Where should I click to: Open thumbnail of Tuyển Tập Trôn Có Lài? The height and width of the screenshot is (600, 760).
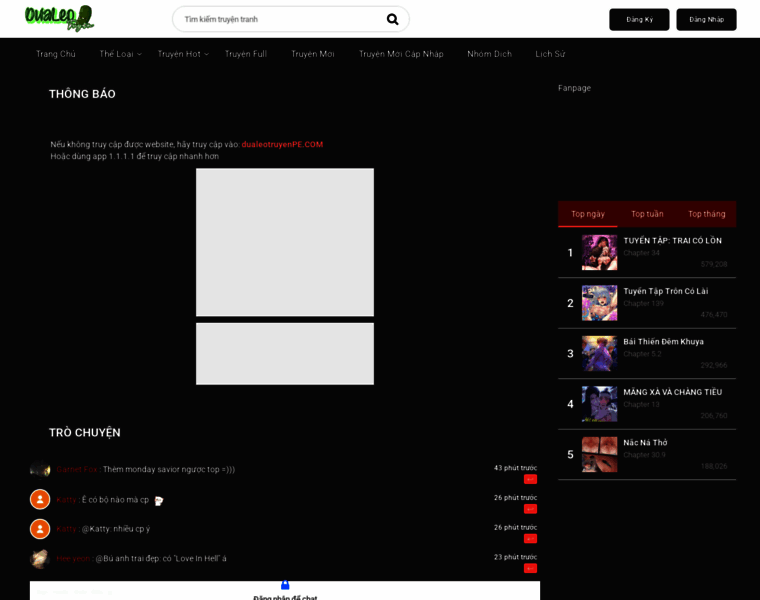(x=600, y=303)
